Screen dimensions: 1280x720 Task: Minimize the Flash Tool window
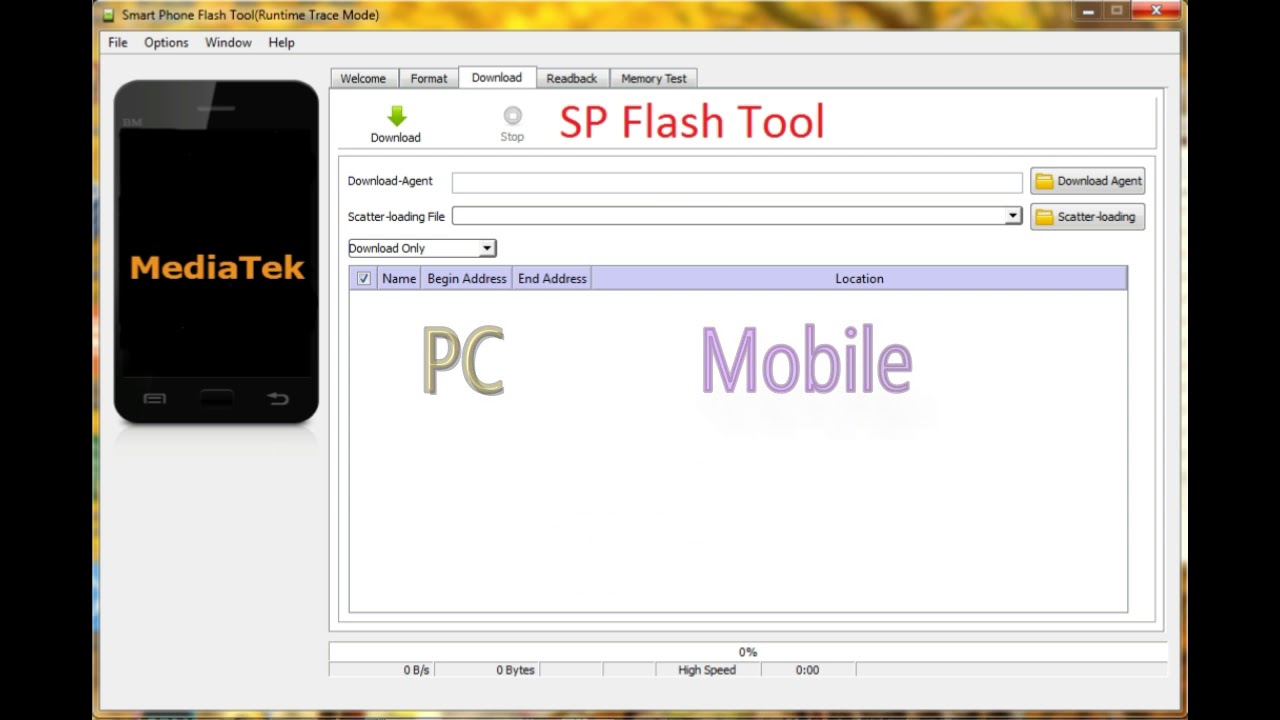pyautogui.click(x=1089, y=11)
